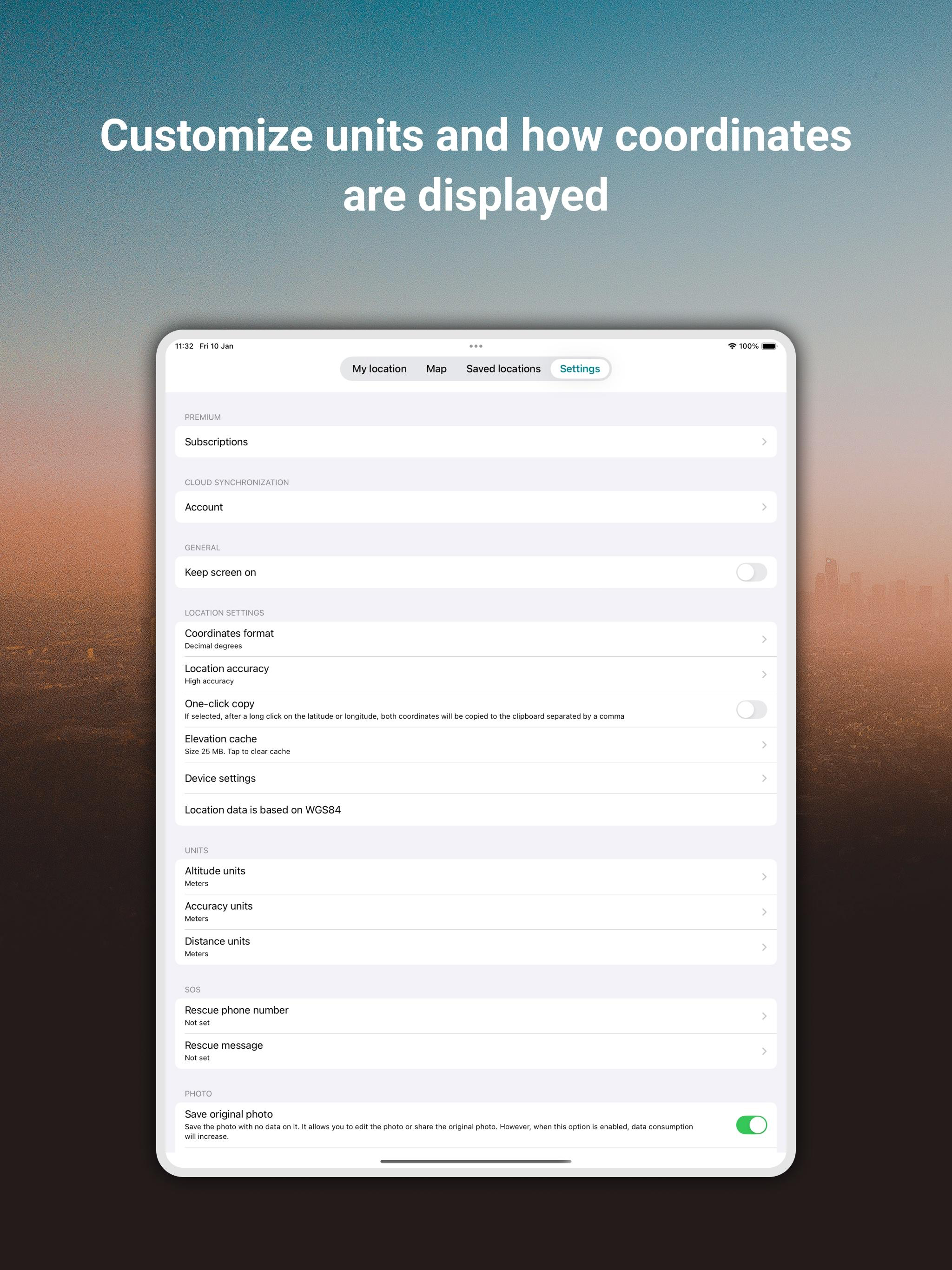Tap the Elevation cache chevron
Viewport: 952px width, 1270px height.
coord(764,745)
